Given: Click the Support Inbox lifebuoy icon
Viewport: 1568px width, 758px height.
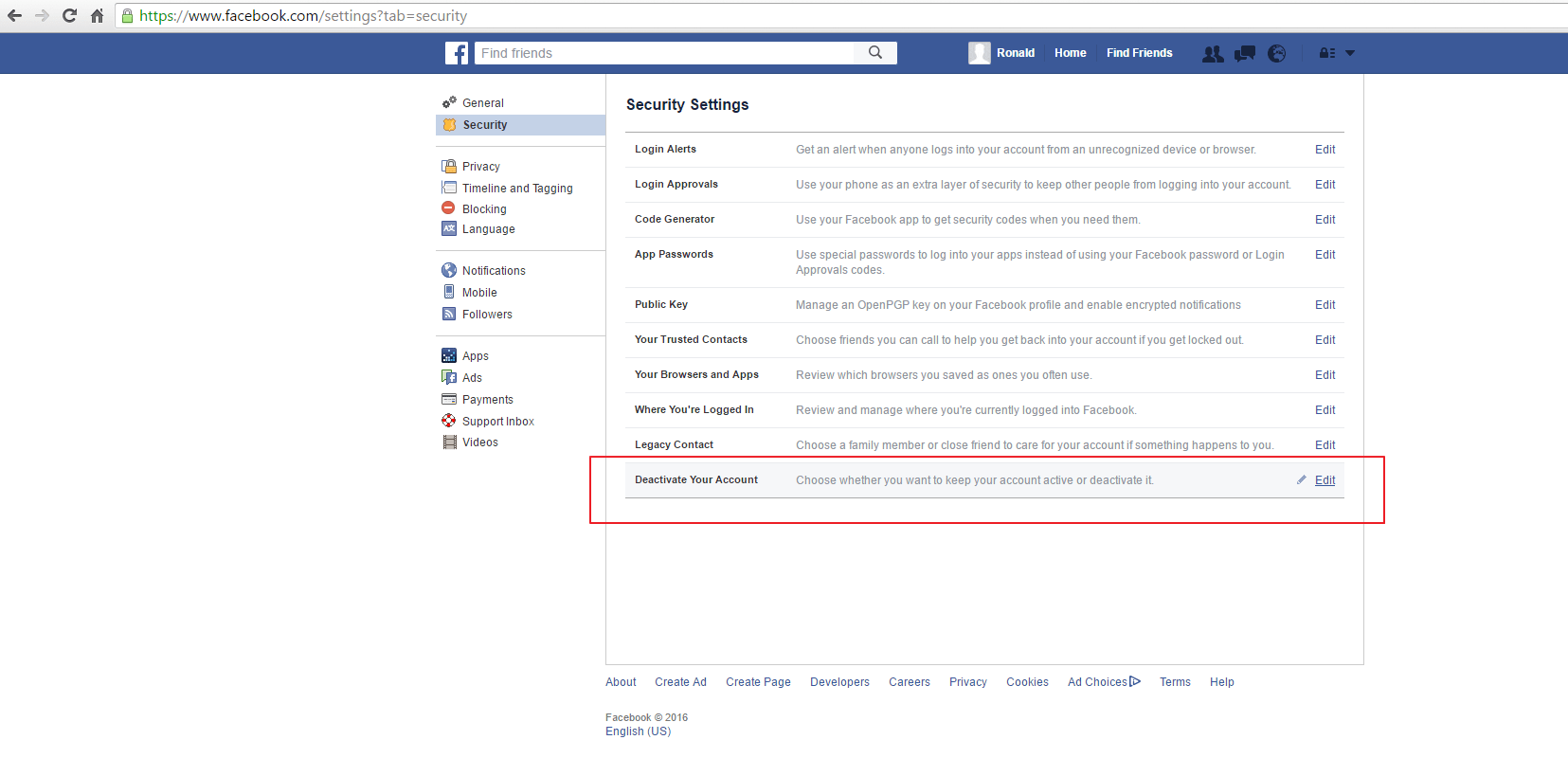Looking at the screenshot, I should point(449,421).
